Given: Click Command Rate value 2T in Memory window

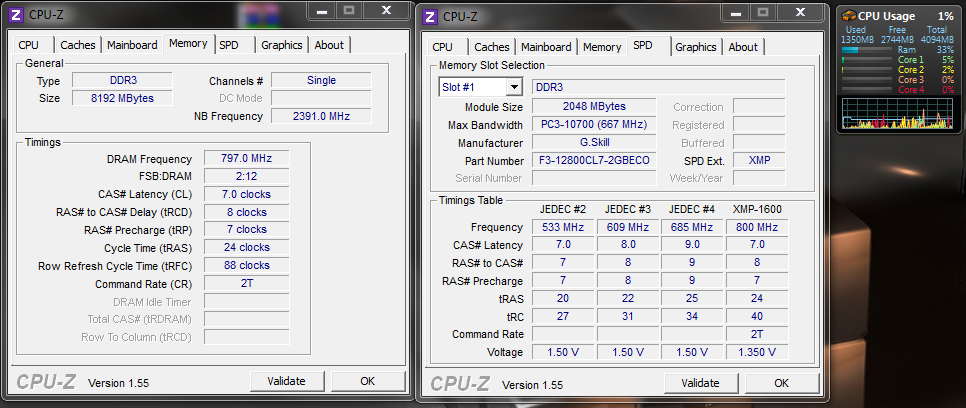Looking at the screenshot, I should click(x=246, y=284).
